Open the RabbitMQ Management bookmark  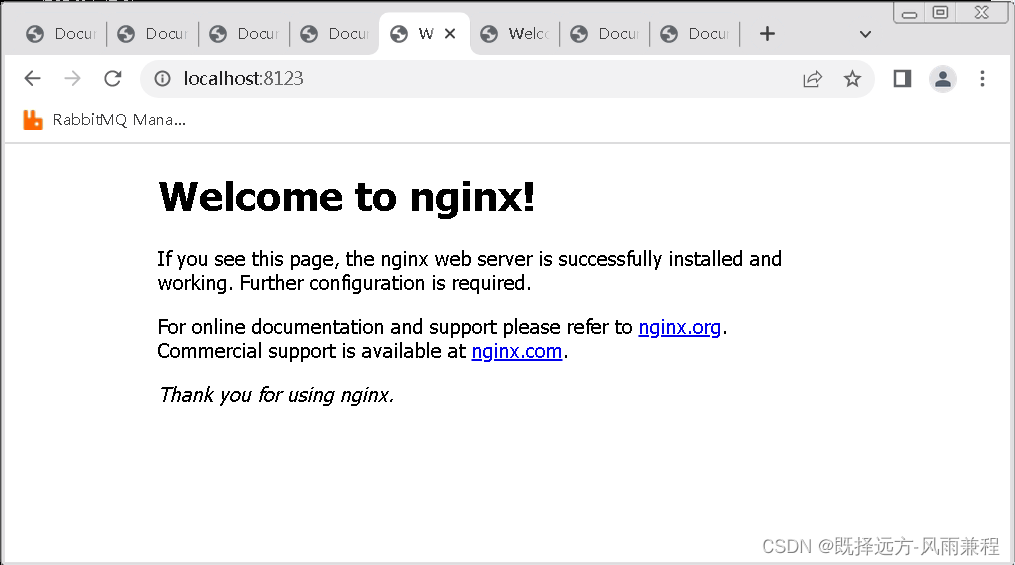(x=104, y=120)
